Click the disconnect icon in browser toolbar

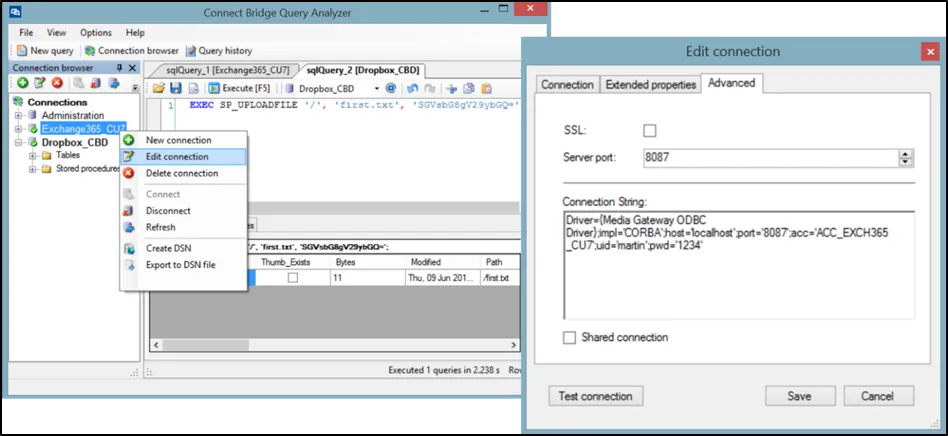click(96, 83)
